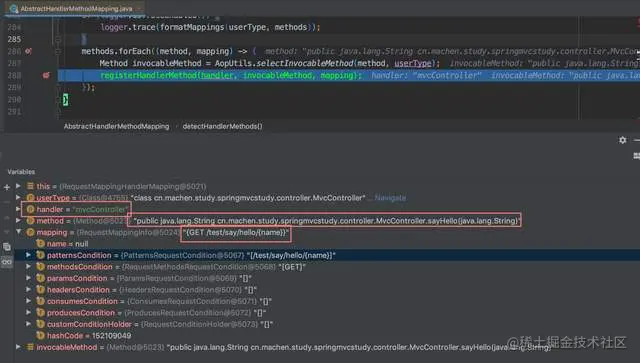640x363 pixels.
Task: Click the handler "mvcController" value
Action: (101, 209)
